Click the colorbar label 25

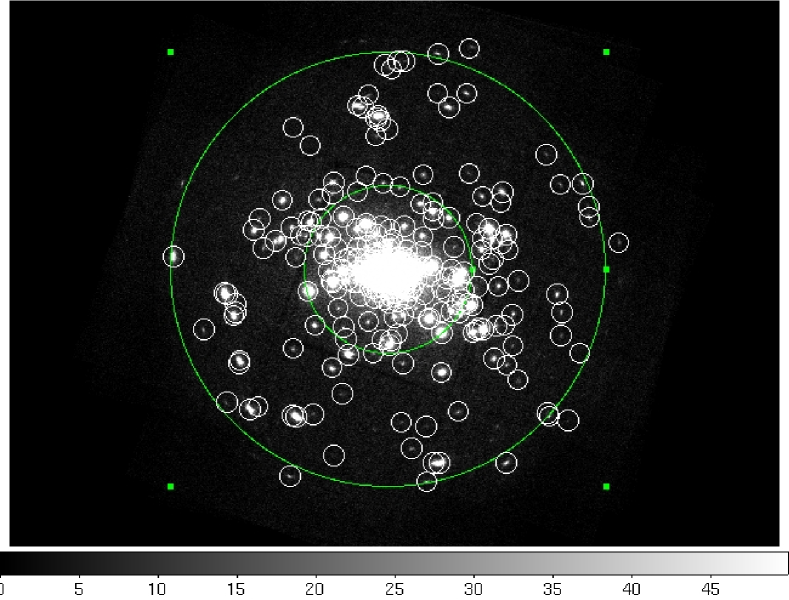click(394, 589)
